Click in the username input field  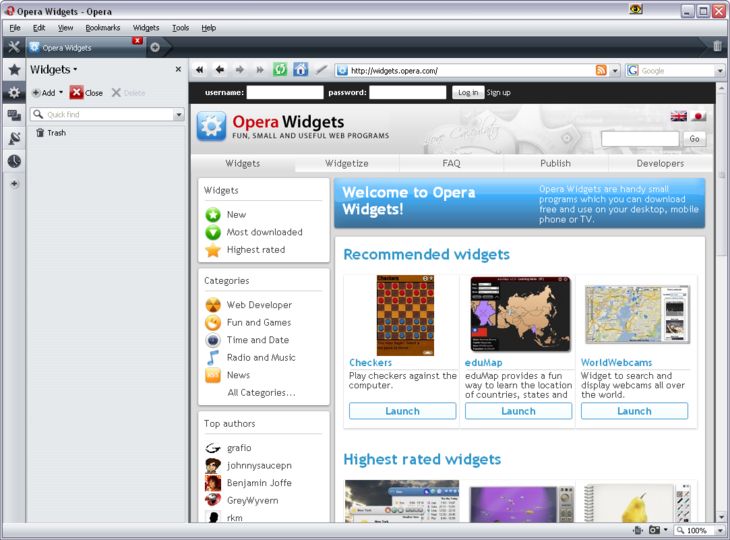285,93
